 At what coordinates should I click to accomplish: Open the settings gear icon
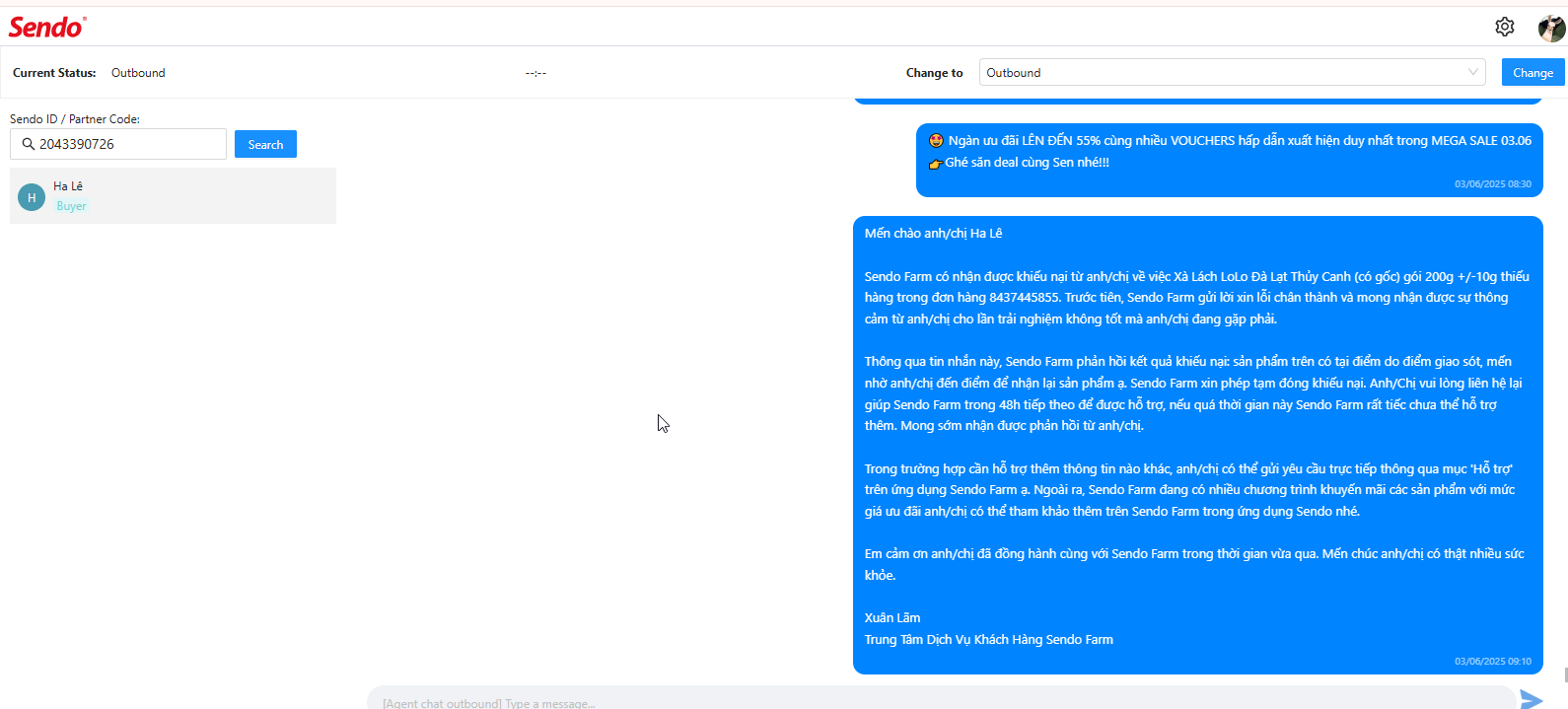click(x=1504, y=27)
